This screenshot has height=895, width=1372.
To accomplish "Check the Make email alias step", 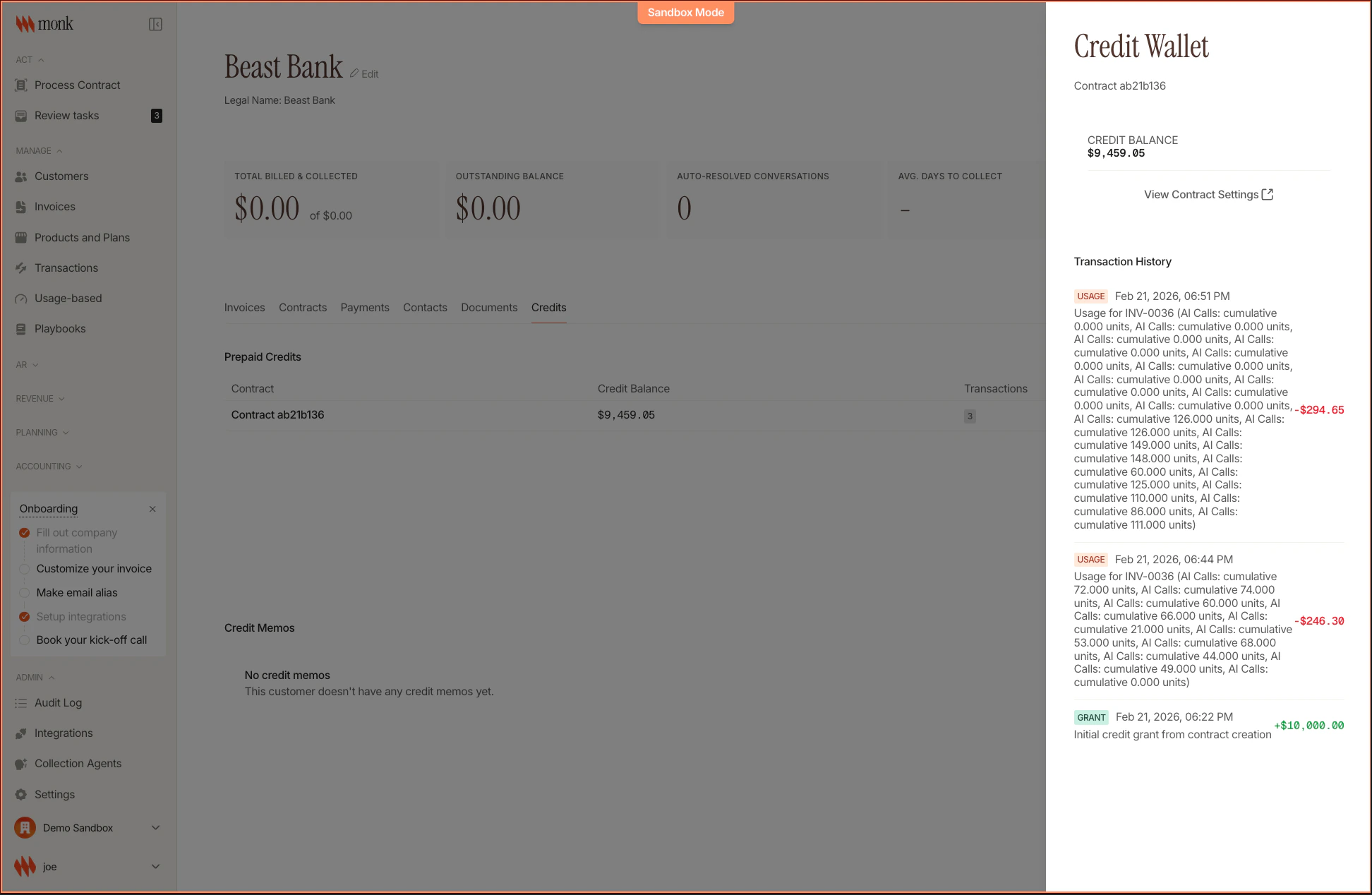I will 24,593.
